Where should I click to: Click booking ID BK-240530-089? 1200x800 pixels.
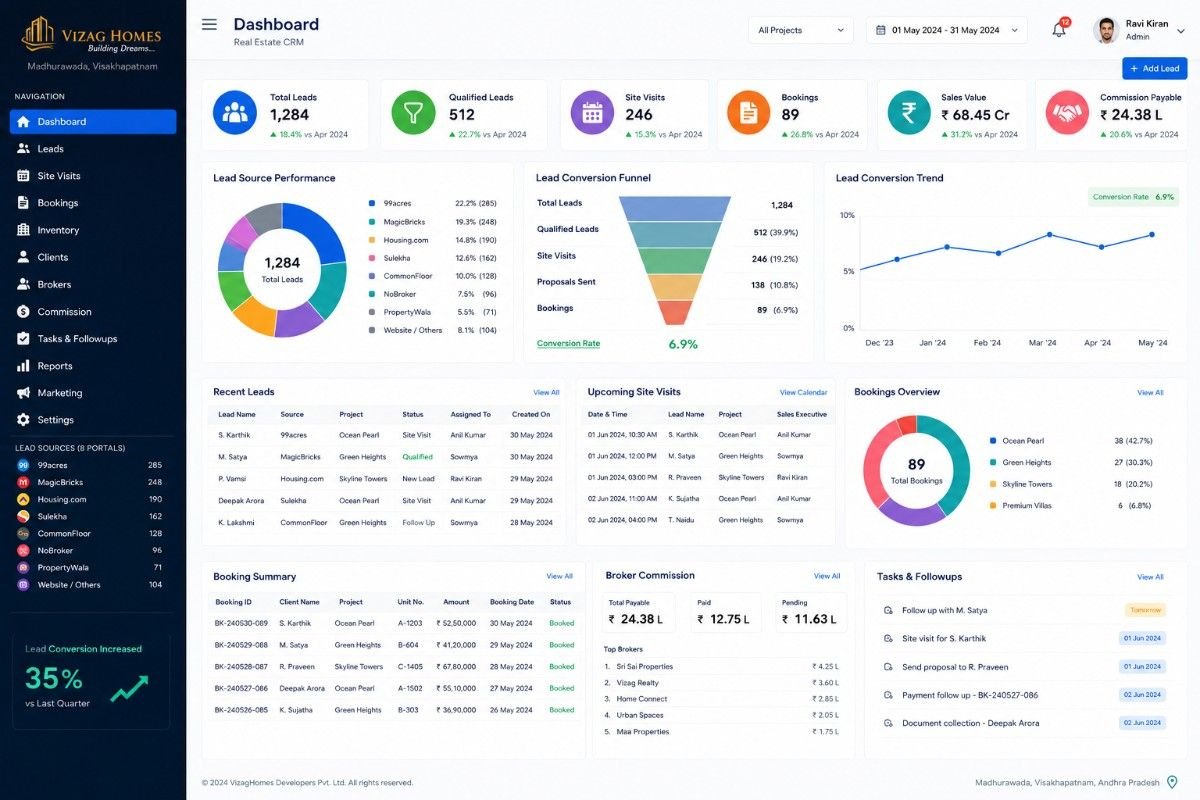coord(241,623)
